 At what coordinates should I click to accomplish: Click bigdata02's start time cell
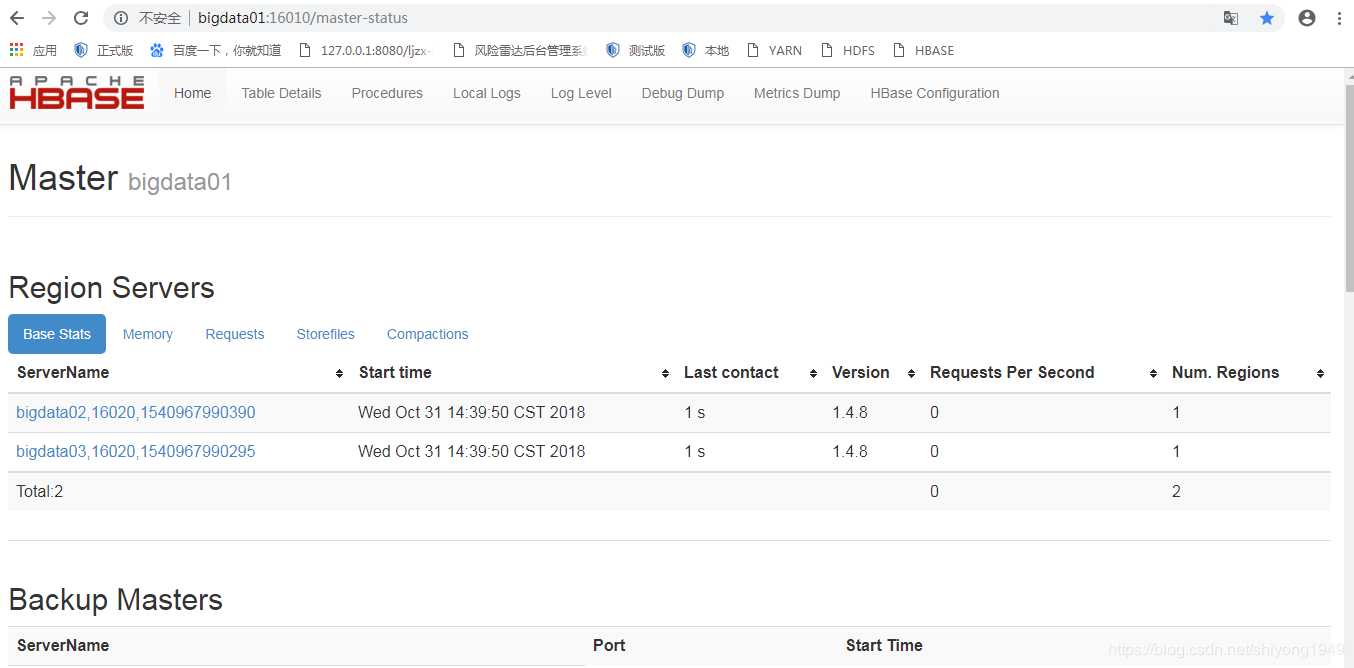click(472, 412)
